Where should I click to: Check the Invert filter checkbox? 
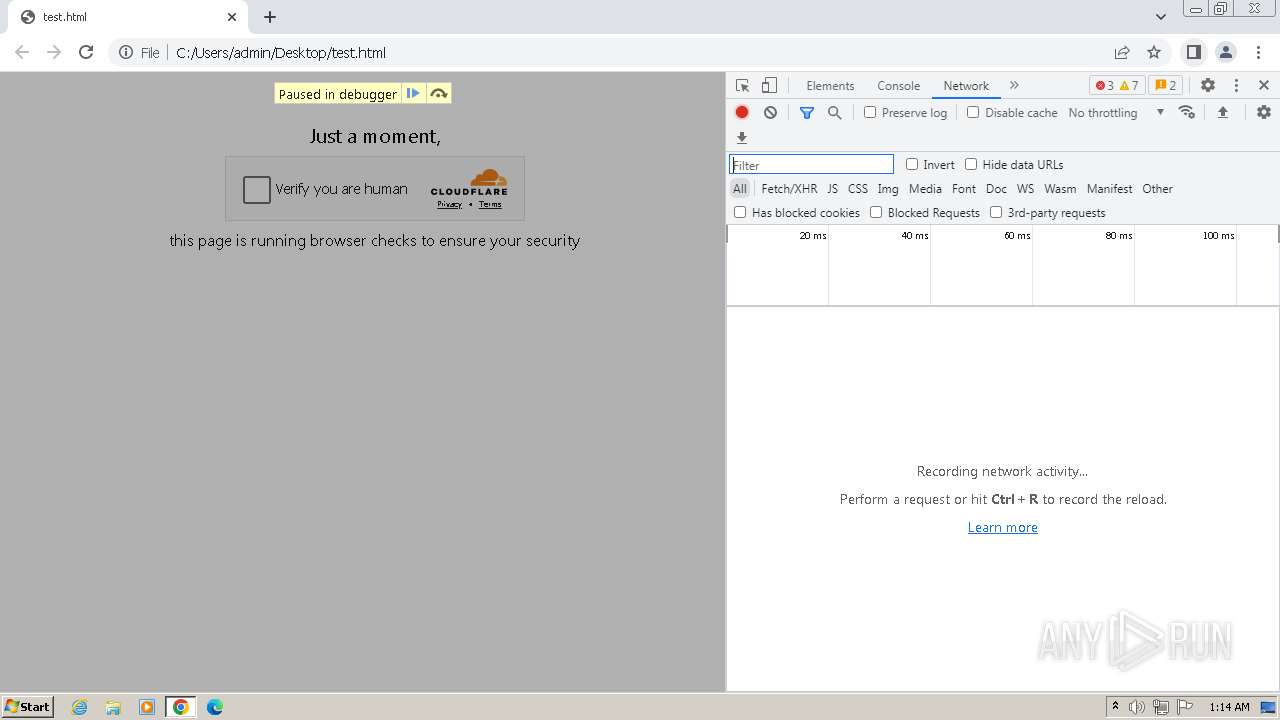(x=912, y=164)
